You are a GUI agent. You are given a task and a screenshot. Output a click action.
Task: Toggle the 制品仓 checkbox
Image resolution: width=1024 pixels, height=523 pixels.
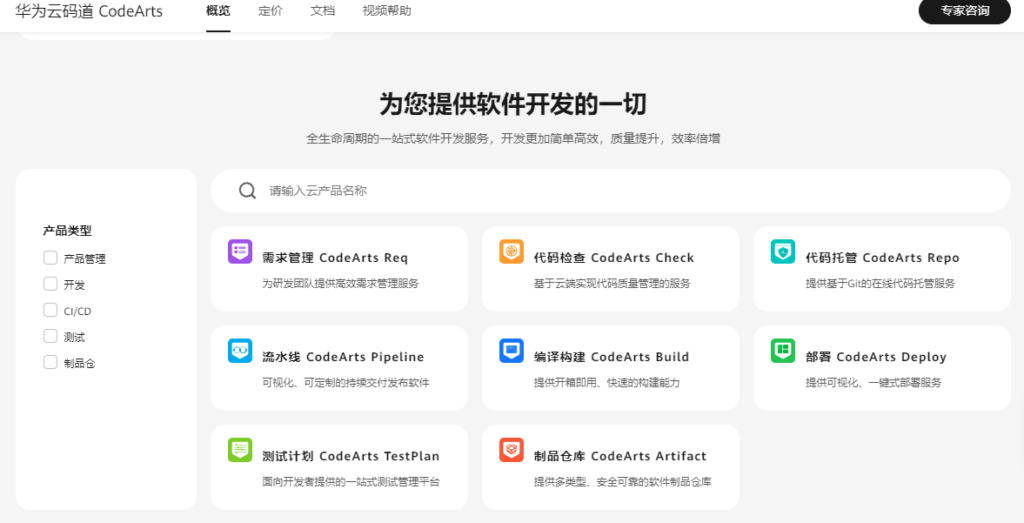coord(50,362)
